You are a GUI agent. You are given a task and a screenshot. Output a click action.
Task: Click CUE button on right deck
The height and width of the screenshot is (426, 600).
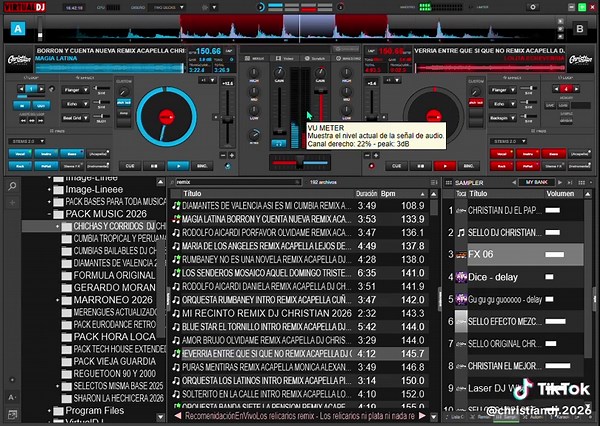pyautogui.click(x=396, y=166)
